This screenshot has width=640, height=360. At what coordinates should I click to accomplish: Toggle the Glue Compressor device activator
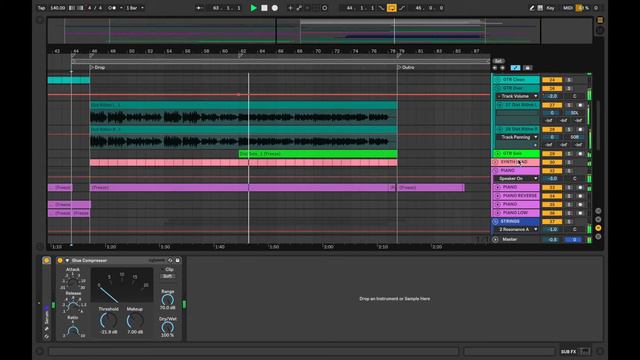(x=60, y=260)
